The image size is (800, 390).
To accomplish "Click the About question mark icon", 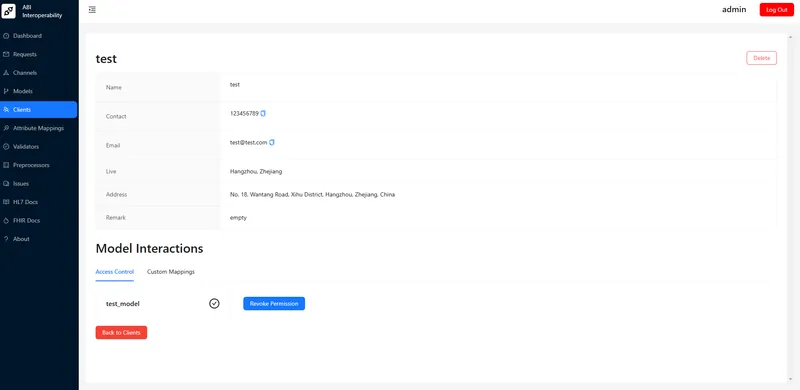I will [6, 239].
